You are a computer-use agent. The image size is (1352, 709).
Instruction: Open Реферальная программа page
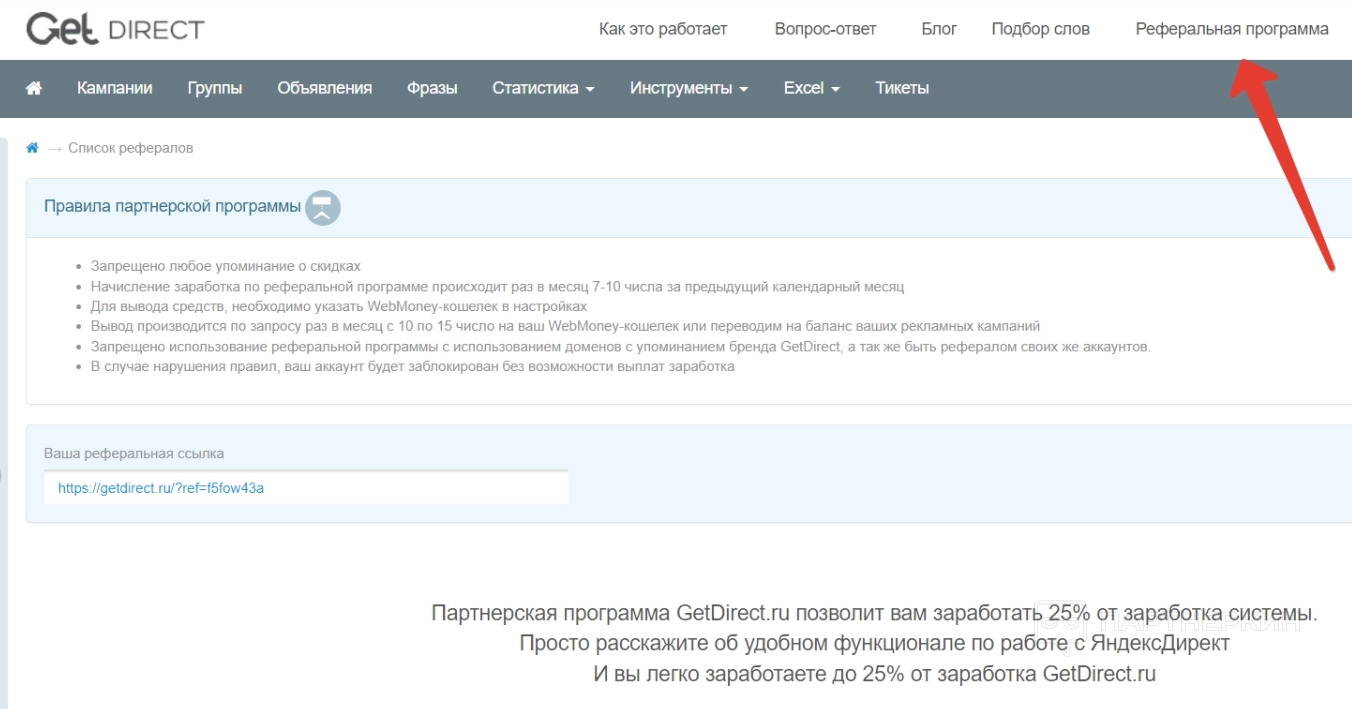(1232, 29)
